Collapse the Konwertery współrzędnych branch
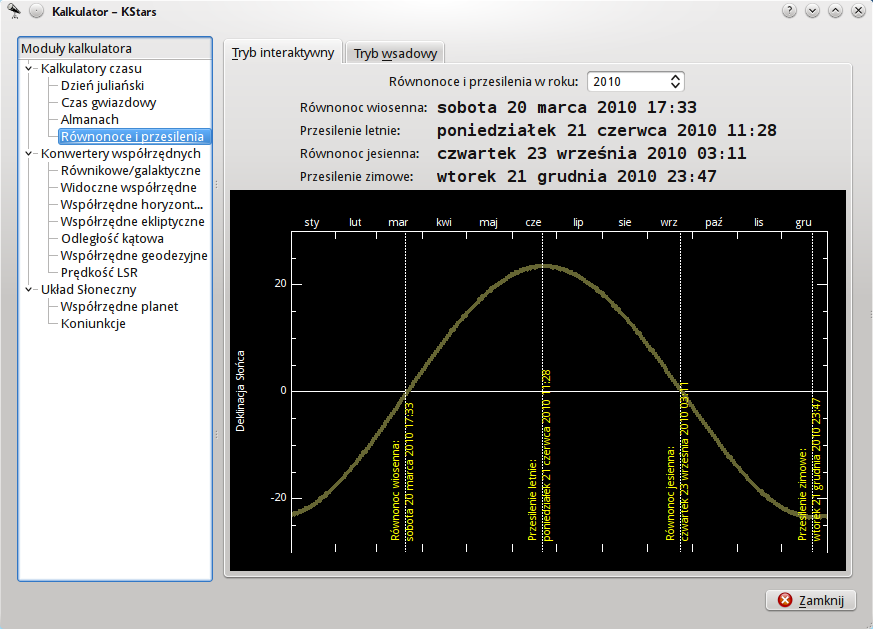The image size is (873, 629). pos(30,154)
